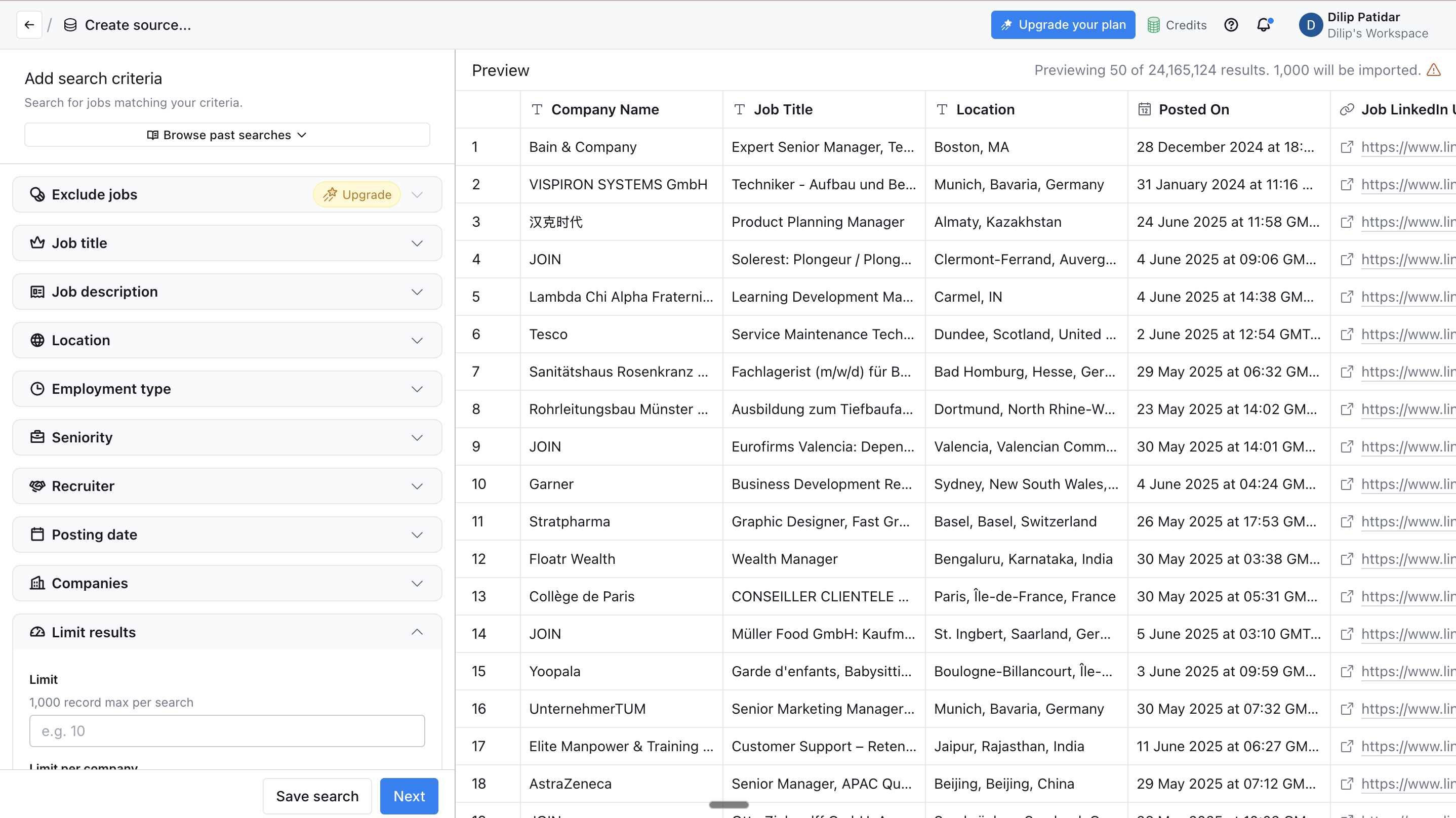Image resolution: width=1456 pixels, height=818 pixels.
Task: Open the help question mark icon
Action: pos(1231,24)
